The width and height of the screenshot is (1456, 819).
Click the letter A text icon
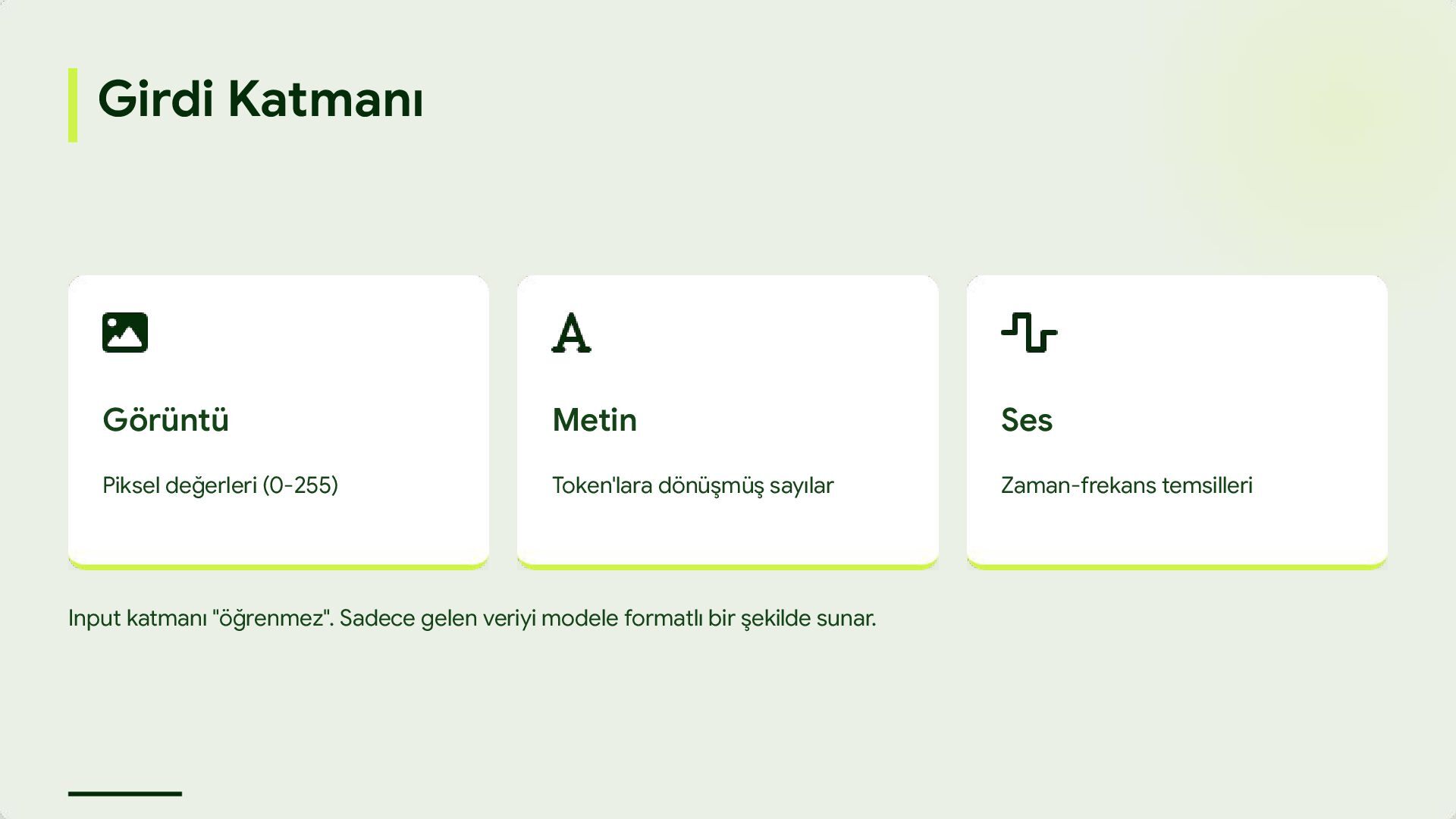click(x=571, y=333)
